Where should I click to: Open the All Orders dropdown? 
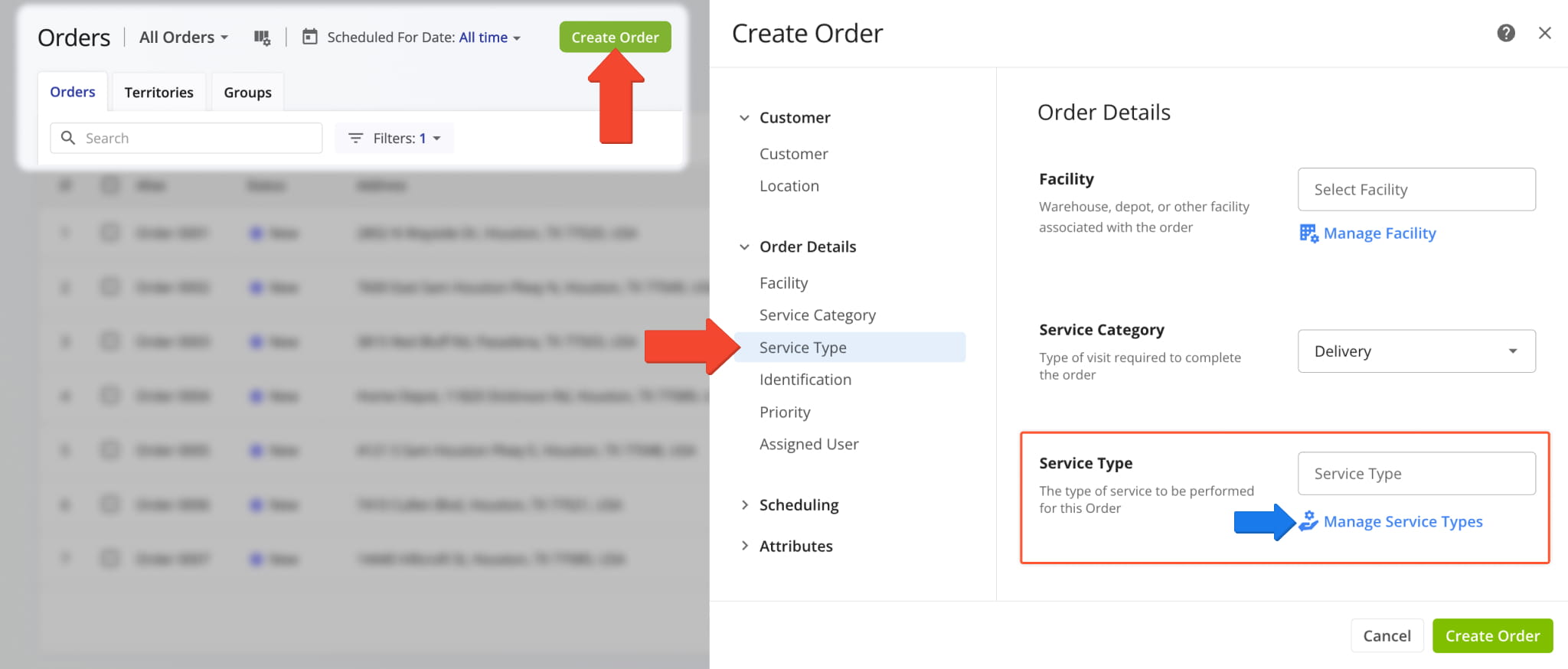tap(184, 38)
